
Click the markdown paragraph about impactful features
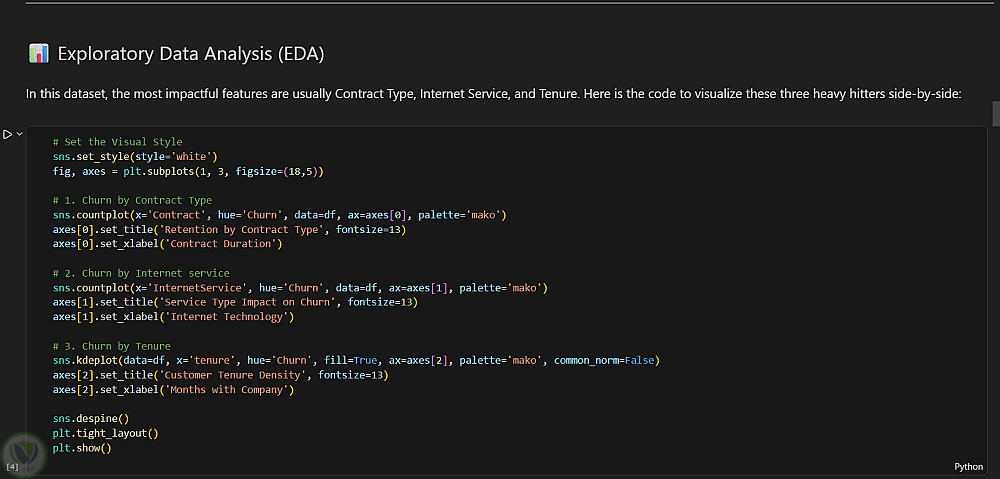click(494, 94)
